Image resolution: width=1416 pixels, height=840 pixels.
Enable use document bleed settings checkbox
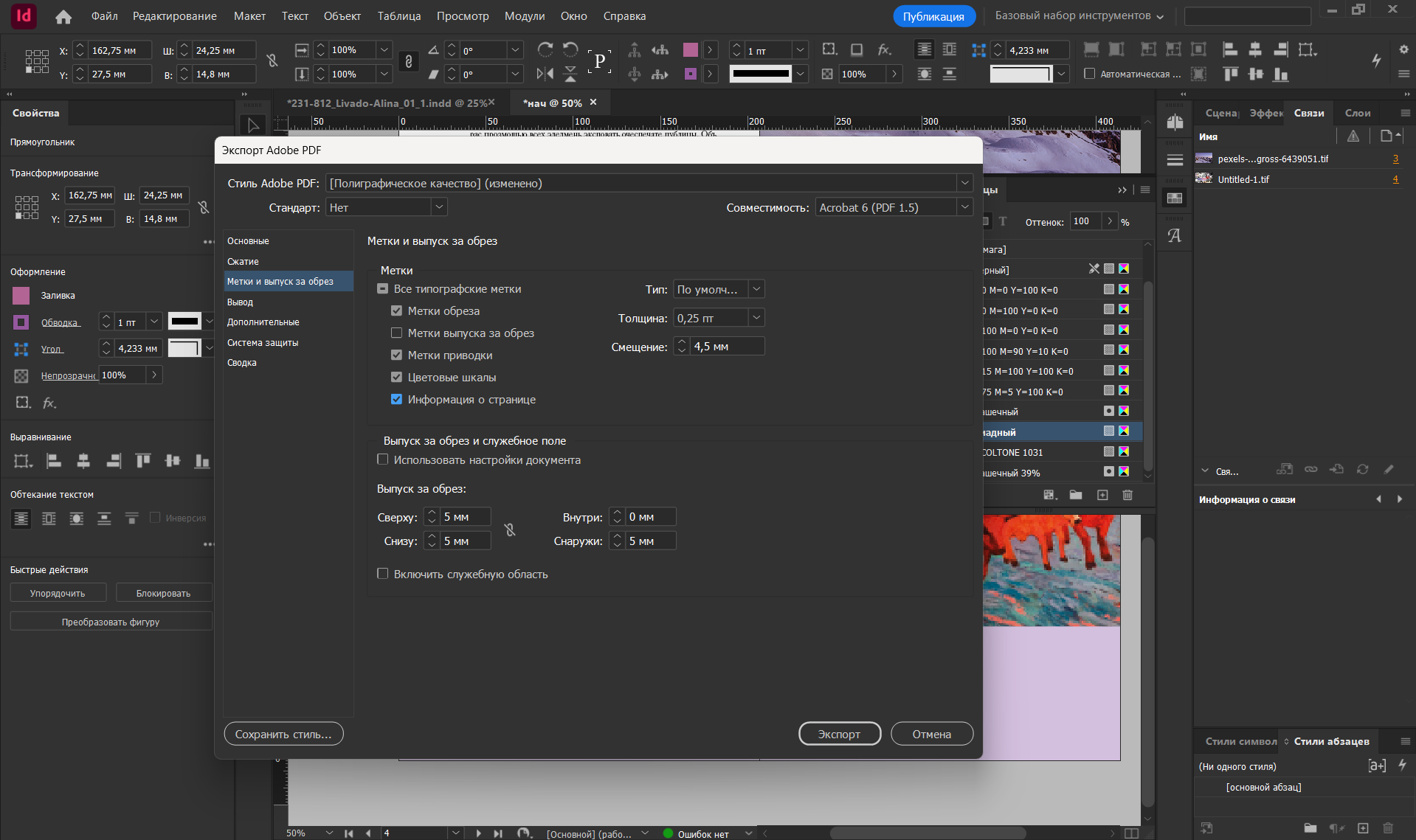pyautogui.click(x=382, y=459)
